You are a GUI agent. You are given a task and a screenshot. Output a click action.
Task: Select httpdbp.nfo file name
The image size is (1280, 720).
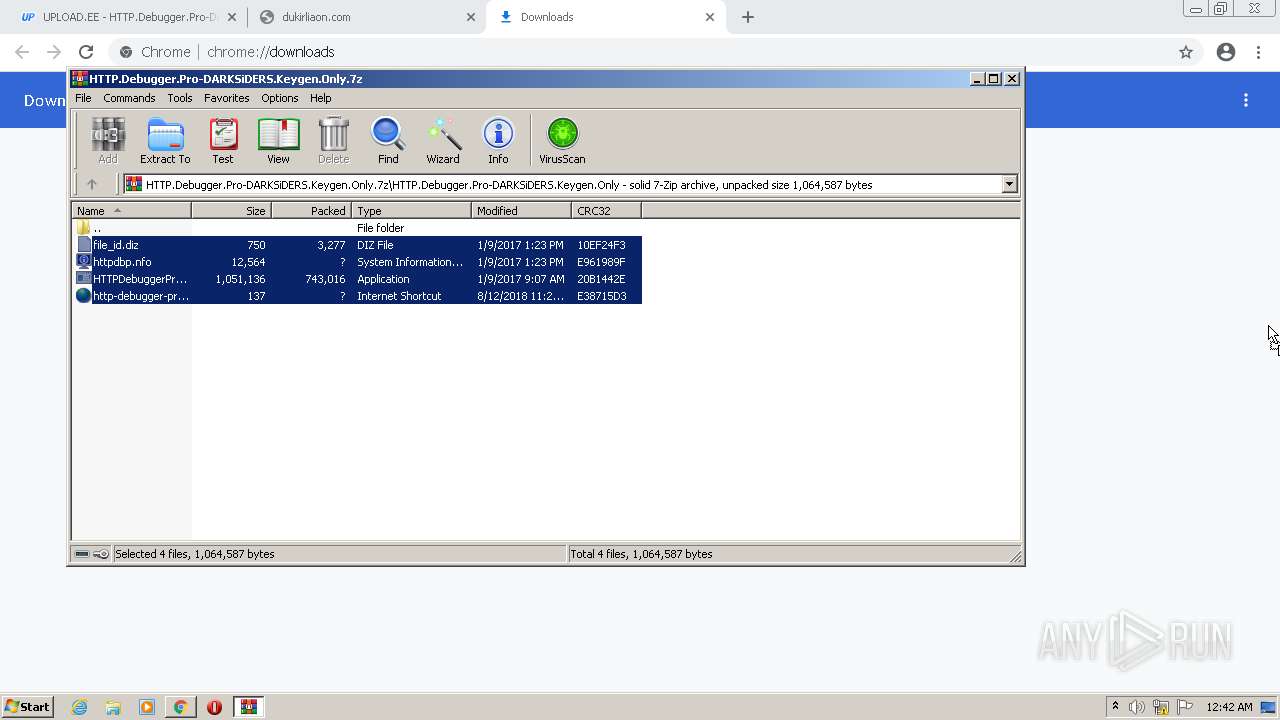pos(122,262)
